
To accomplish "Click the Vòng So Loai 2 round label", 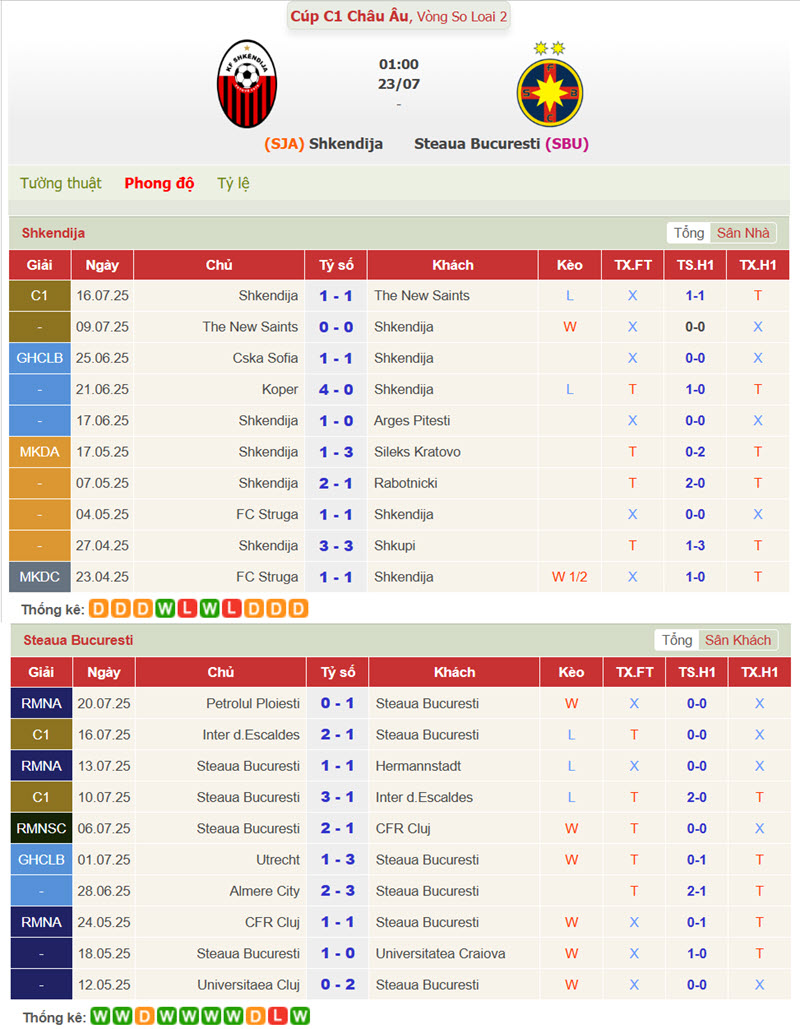I will (x=462, y=16).
